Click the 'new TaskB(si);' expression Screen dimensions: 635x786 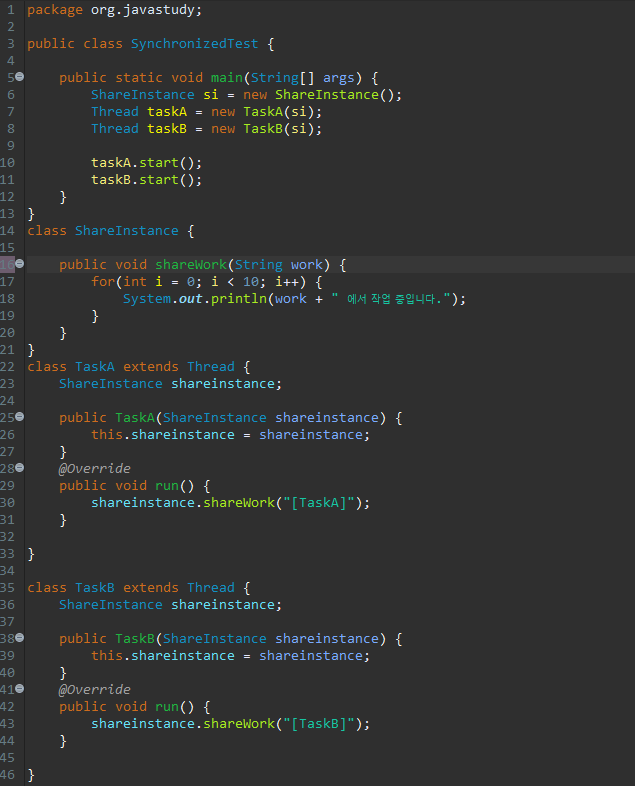point(266,129)
